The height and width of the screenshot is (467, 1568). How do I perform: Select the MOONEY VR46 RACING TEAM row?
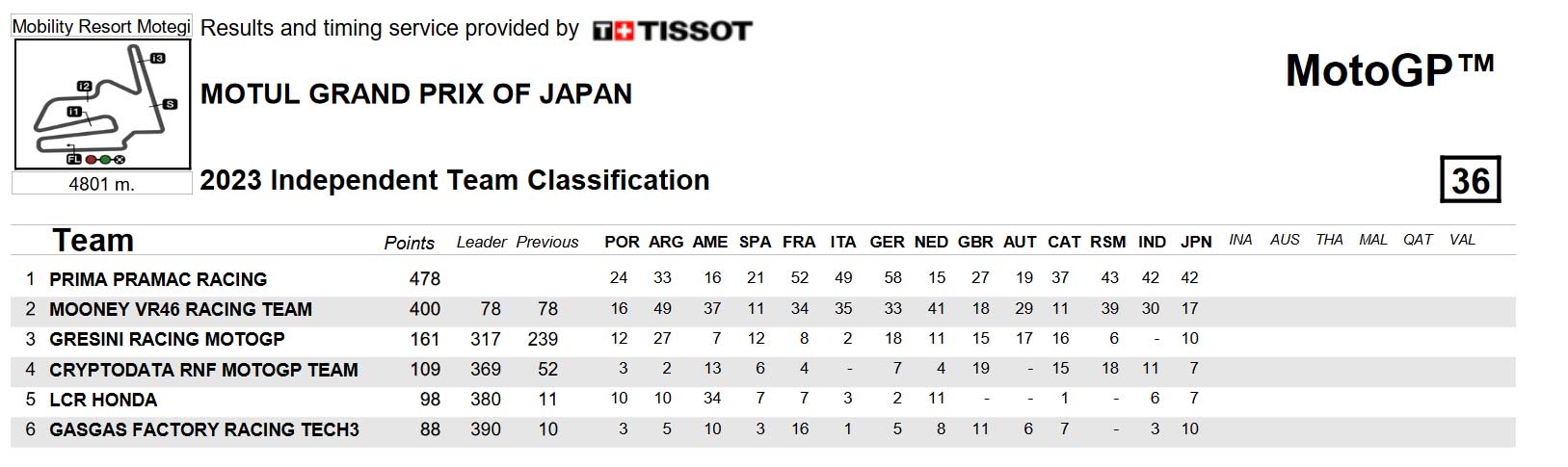[762, 309]
